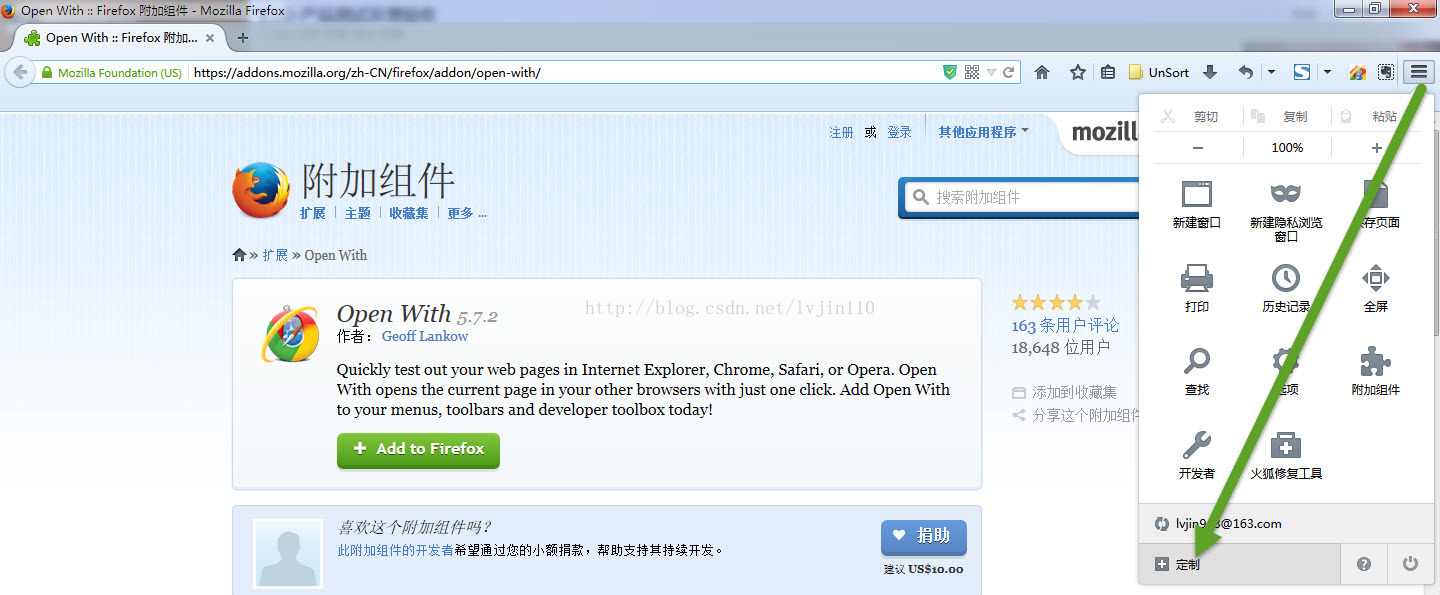Open 扩展 under 附加组件 header
The height and width of the screenshot is (595, 1440).
[312, 213]
